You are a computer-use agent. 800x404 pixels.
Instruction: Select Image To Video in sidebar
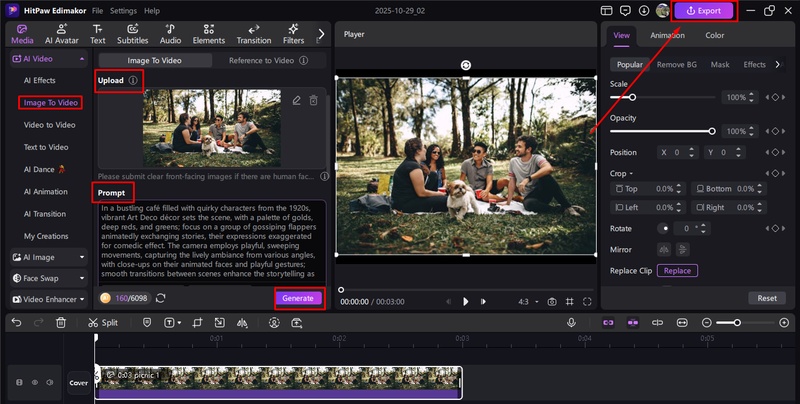(x=51, y=103)
